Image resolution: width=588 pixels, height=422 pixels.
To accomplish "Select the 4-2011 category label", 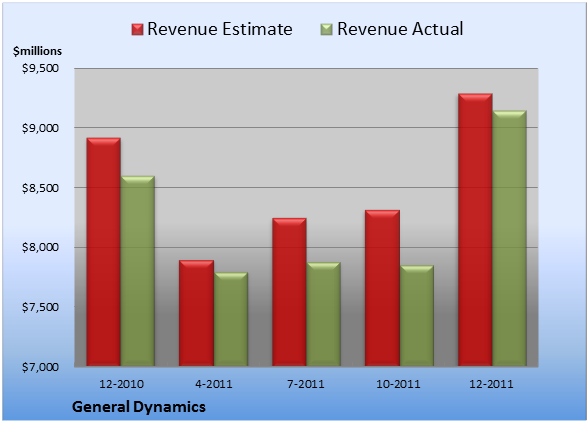I will coord(214,384).
